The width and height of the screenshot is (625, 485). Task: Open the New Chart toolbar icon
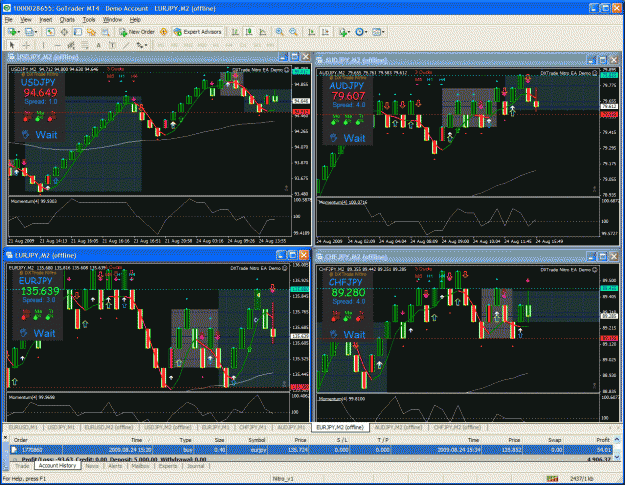click(x=12, y=32)
